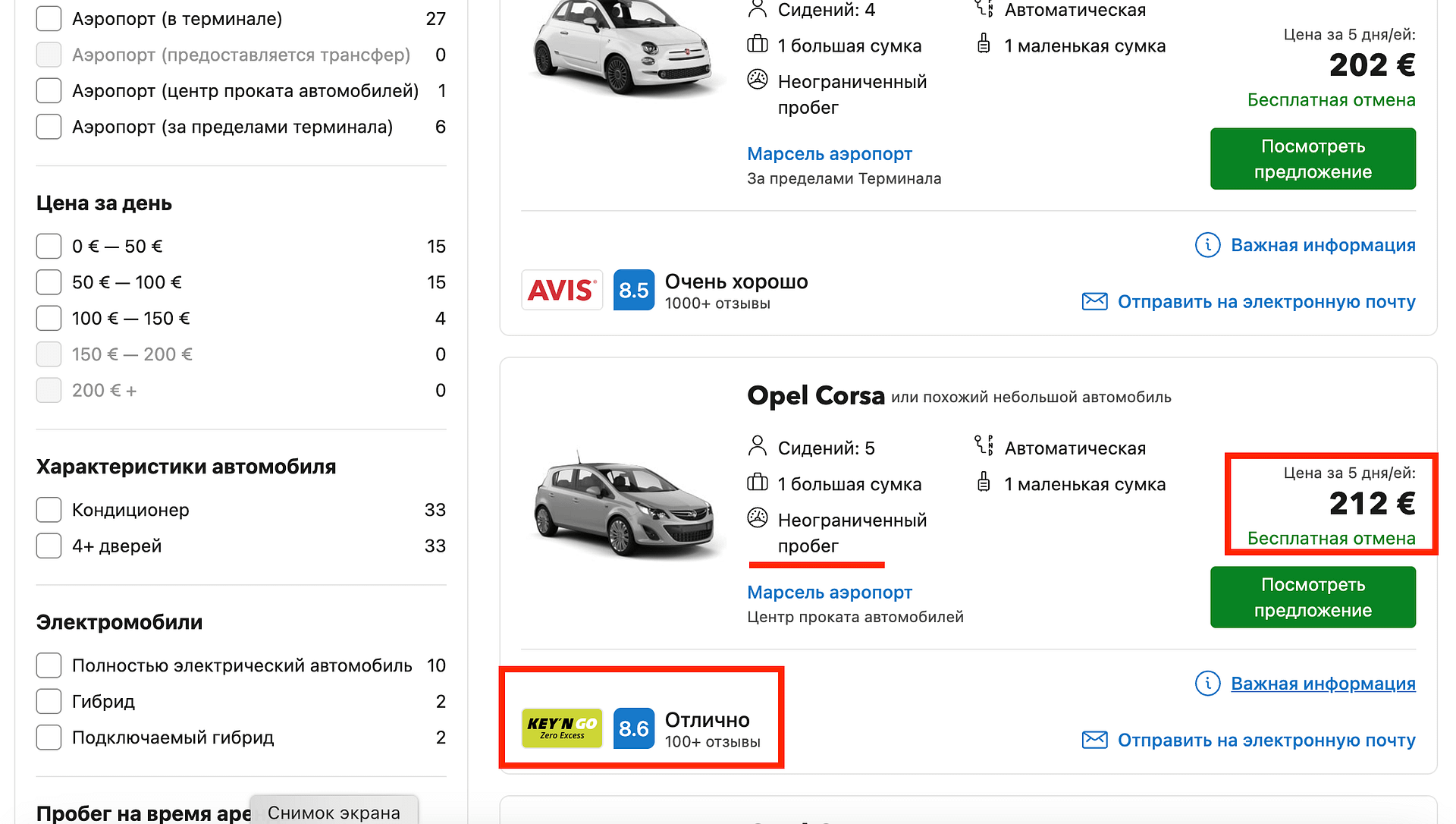The width and height of the screenshot is (1456, 824).
Task: Click the info icon next to the Avis important information link
Action: click(1207, 245)
